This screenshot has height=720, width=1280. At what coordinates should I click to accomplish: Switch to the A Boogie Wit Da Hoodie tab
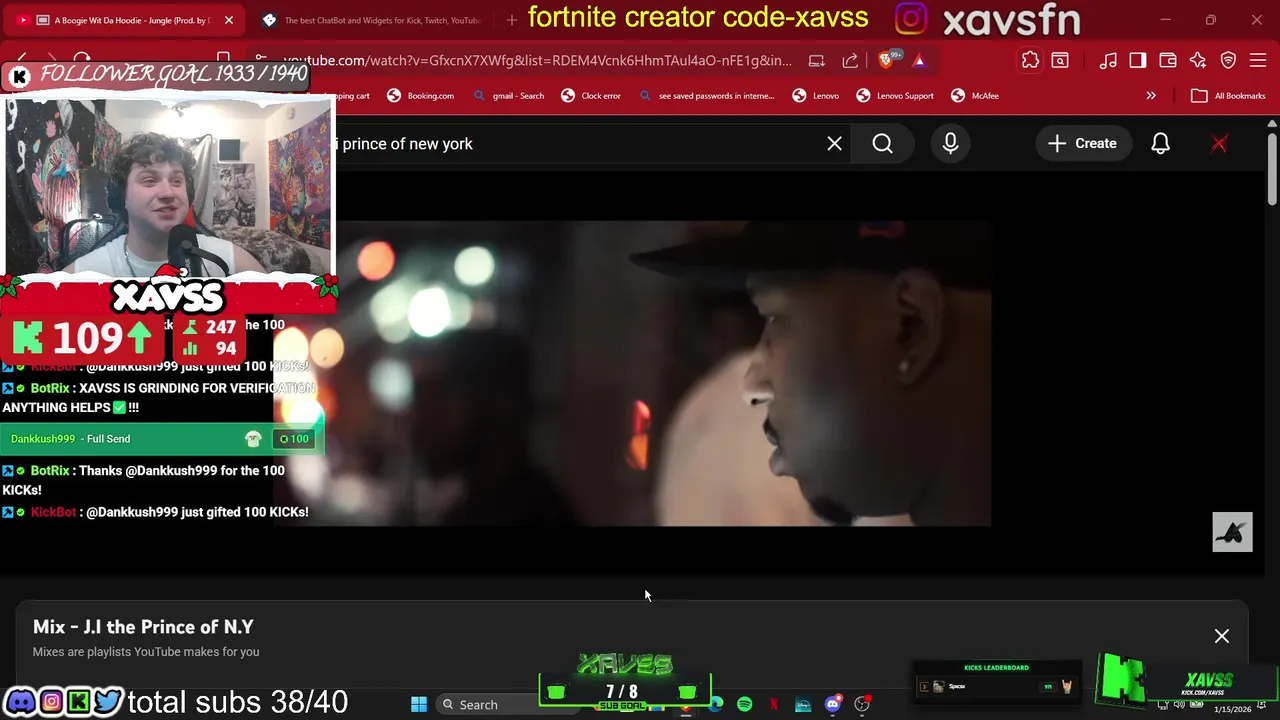125,20
